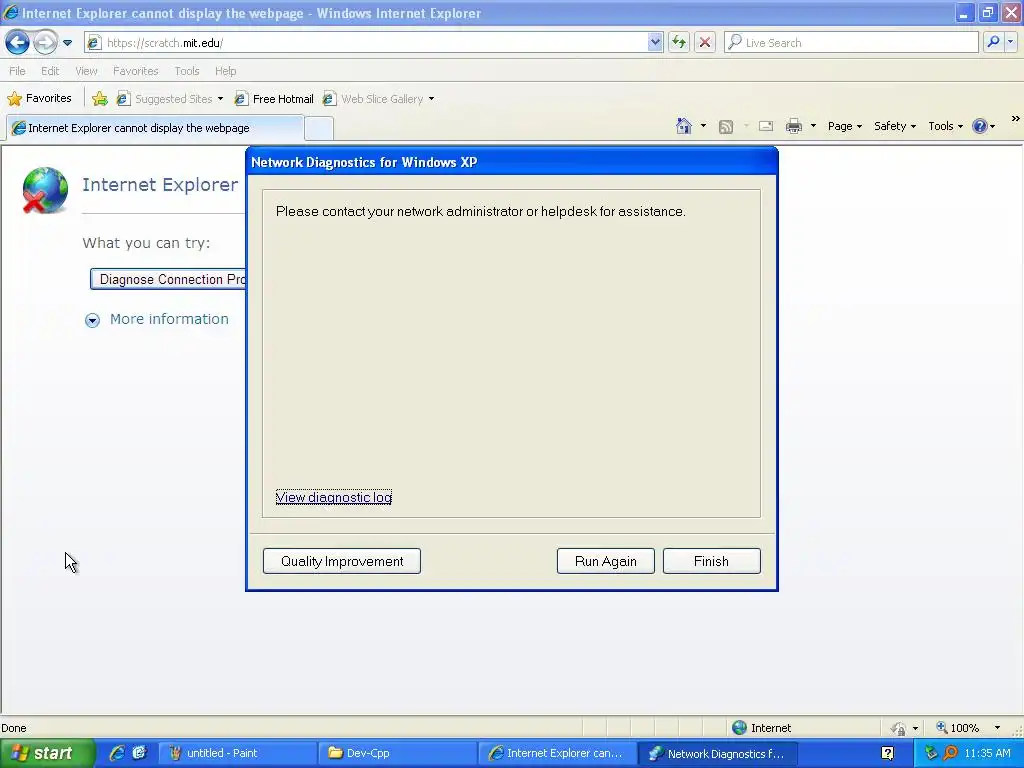This screenshot has height=768, width=1024.
Task: Click the 100% zoom level button
Action: coord(957,728)
